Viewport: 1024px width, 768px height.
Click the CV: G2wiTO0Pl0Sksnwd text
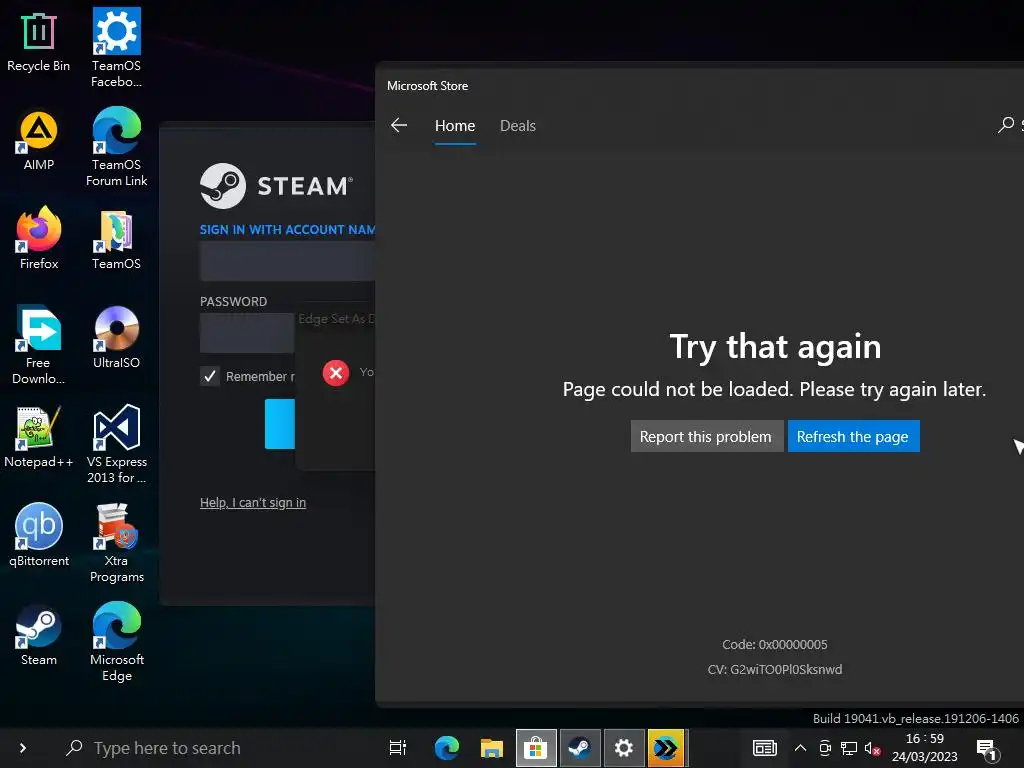click(775, 669)
